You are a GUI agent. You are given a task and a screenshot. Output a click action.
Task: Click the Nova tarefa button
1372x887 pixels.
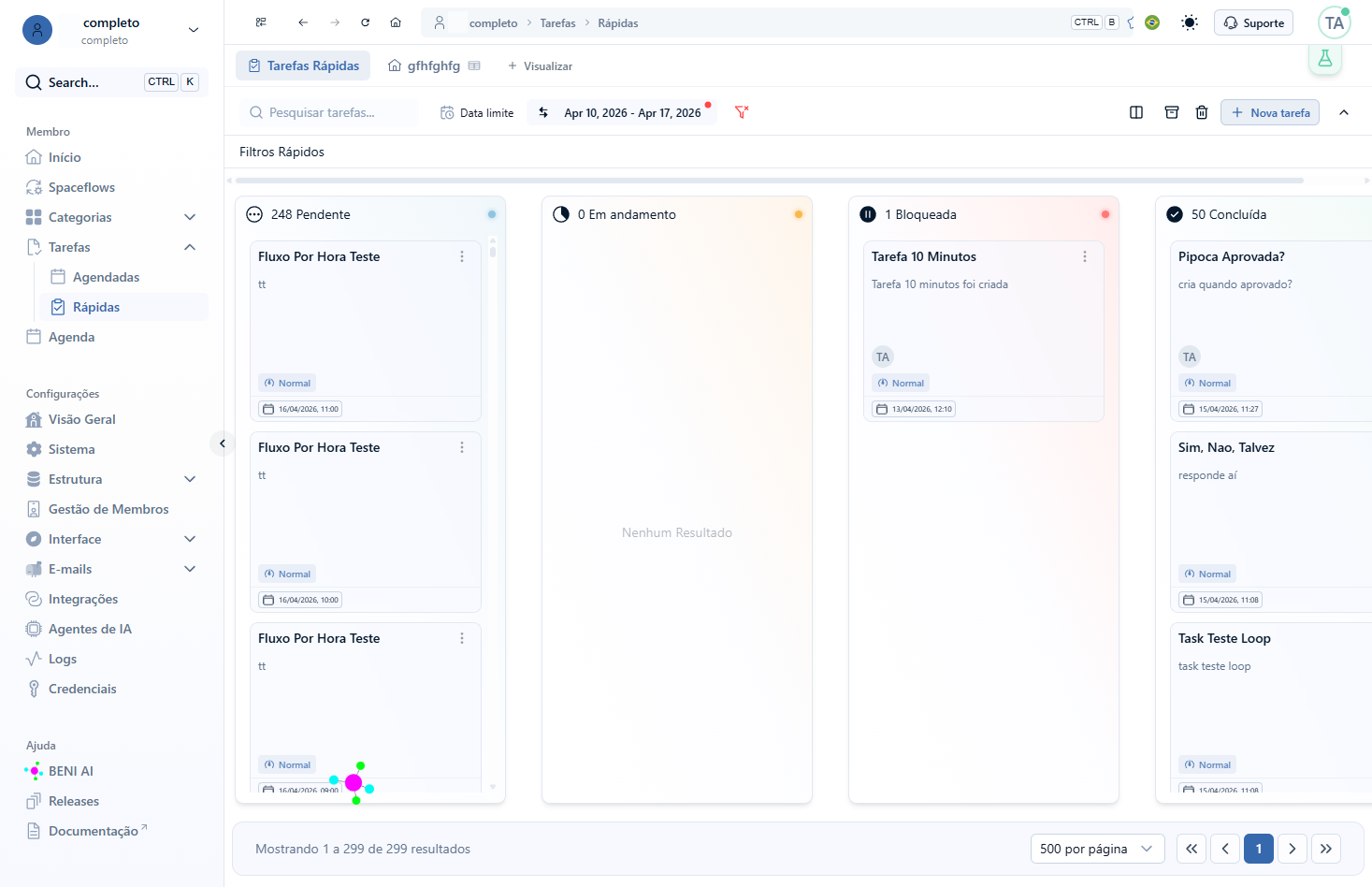(1270, 112)
